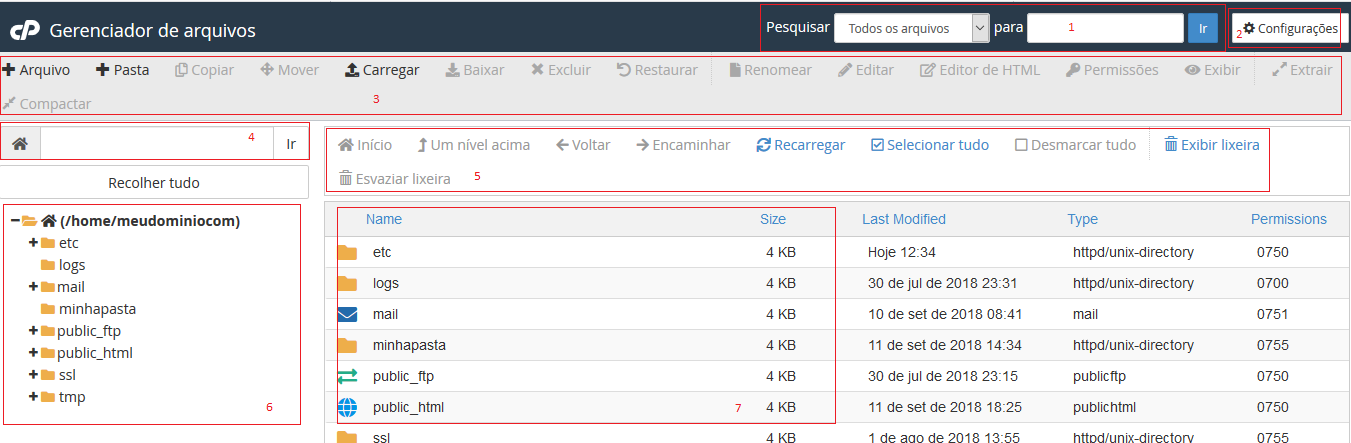Expand the etc folder in tree
This screenshot has width=1351, height=443.
33,243
